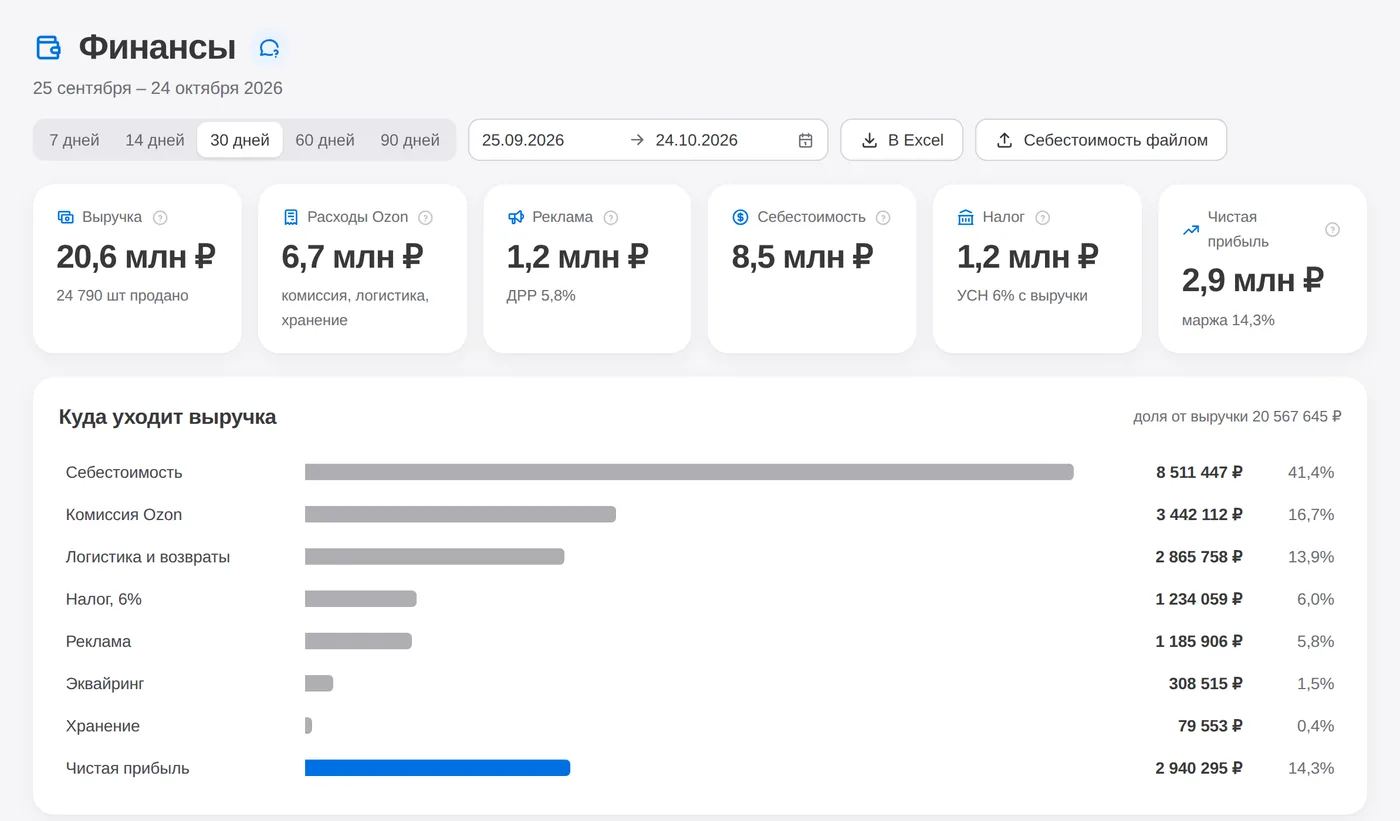Click the Хранение row label
This screenshot has width=1400, height=821.
tap(103, 726)
